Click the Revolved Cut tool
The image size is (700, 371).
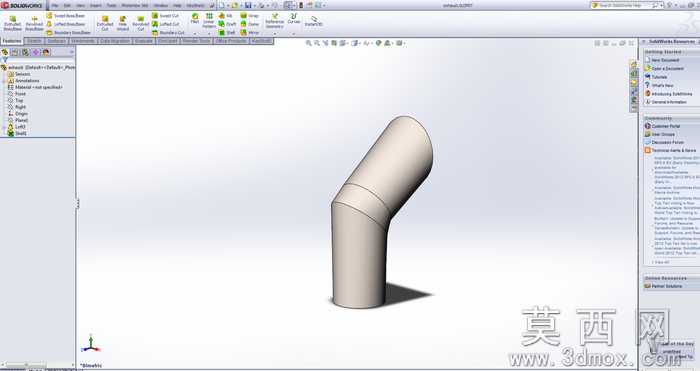[141, 23]
